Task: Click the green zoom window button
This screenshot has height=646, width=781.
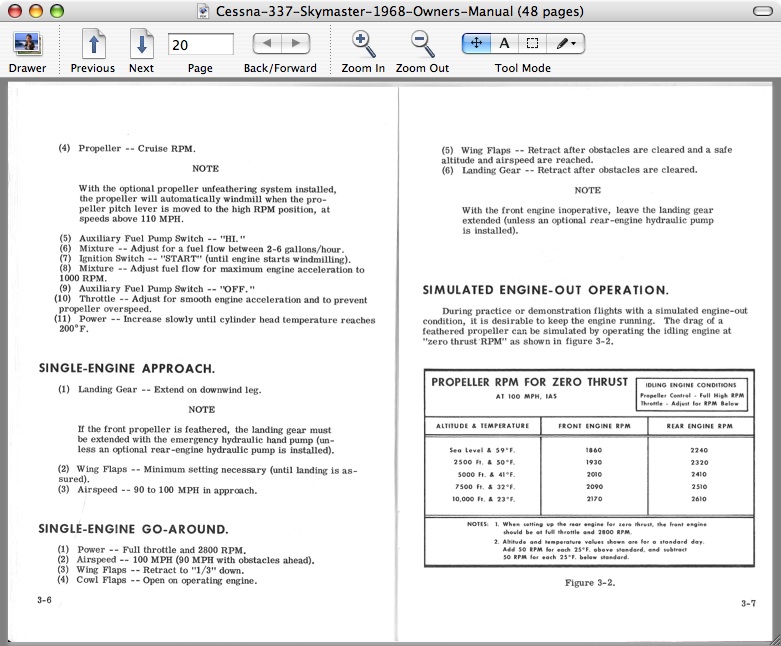Action: pyautogui.click(x=55, y=12)
